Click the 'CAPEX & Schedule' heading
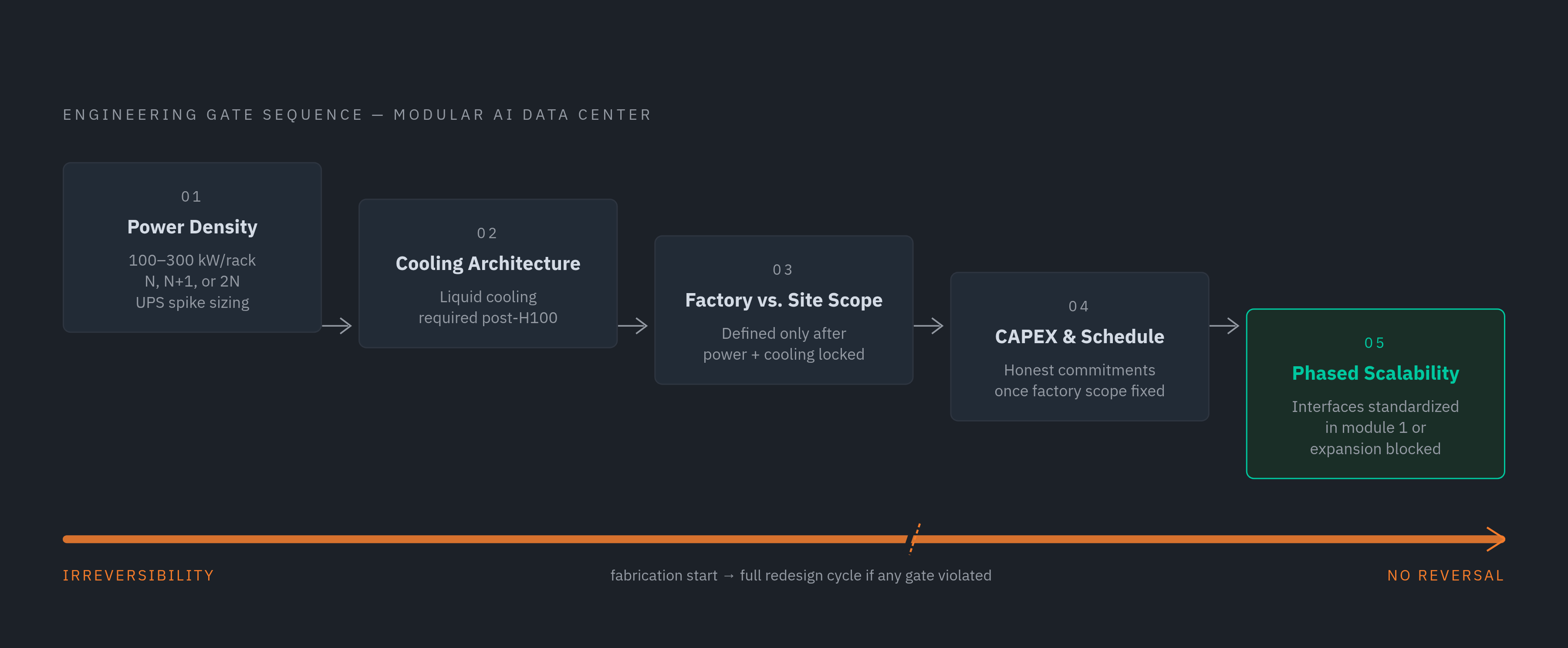Screen dimensions: 1568x648 tap(1080, 337)
